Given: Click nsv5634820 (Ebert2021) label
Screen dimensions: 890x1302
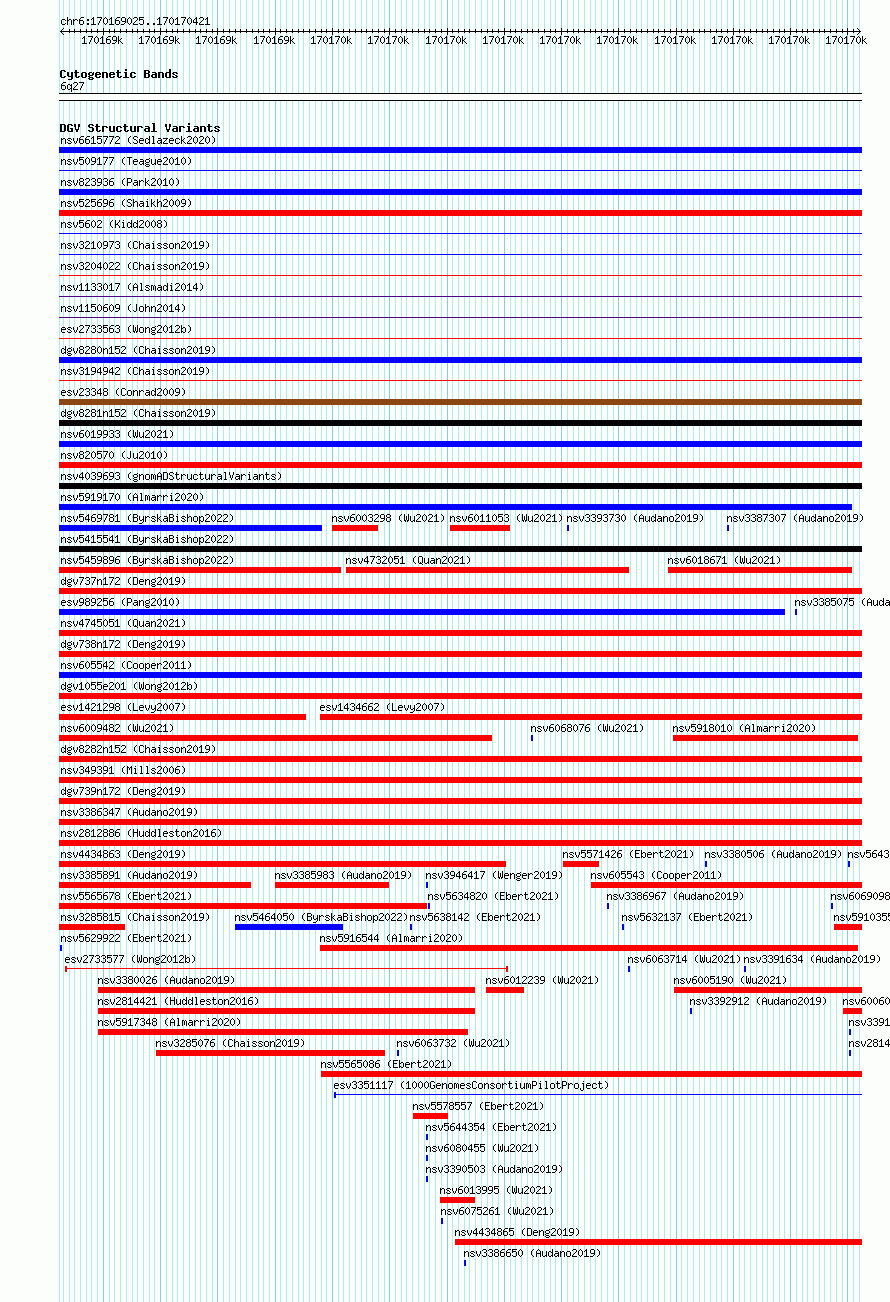Looking at the screenshot, I should coord(494,896).
